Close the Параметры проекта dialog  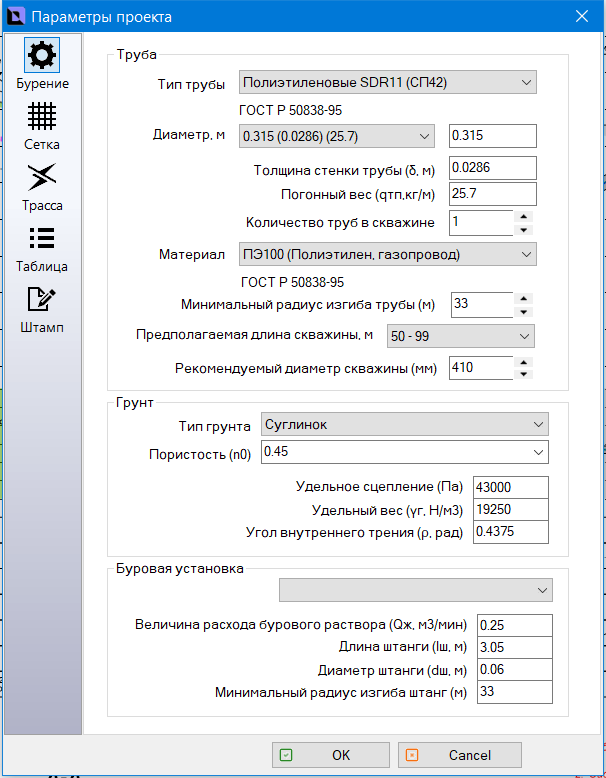click(x=582, y=16)
